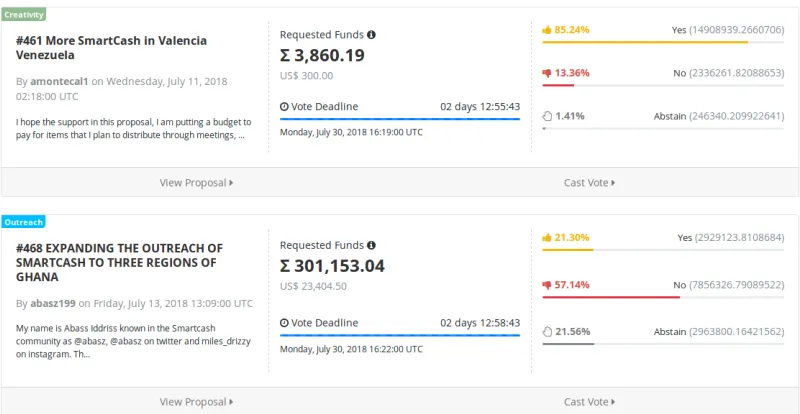800x414 pixels.
Task: Click clock icon on #468 Vote Deadline
Action: (x=284, y=323)
